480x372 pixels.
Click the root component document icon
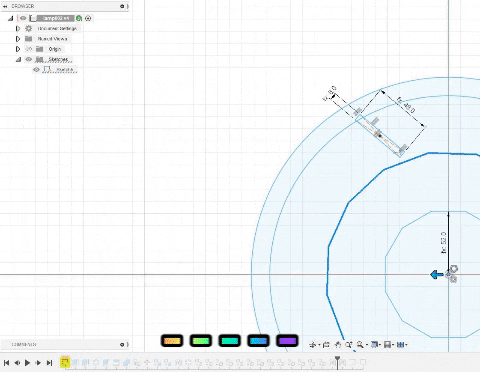pos(33,18)
